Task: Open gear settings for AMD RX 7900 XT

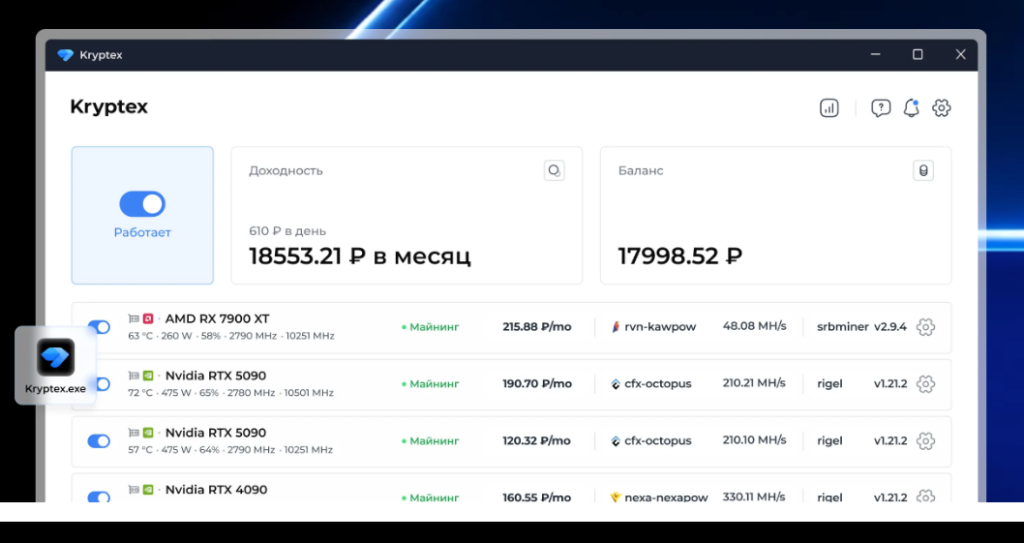Action: click(x=925, y=327)
